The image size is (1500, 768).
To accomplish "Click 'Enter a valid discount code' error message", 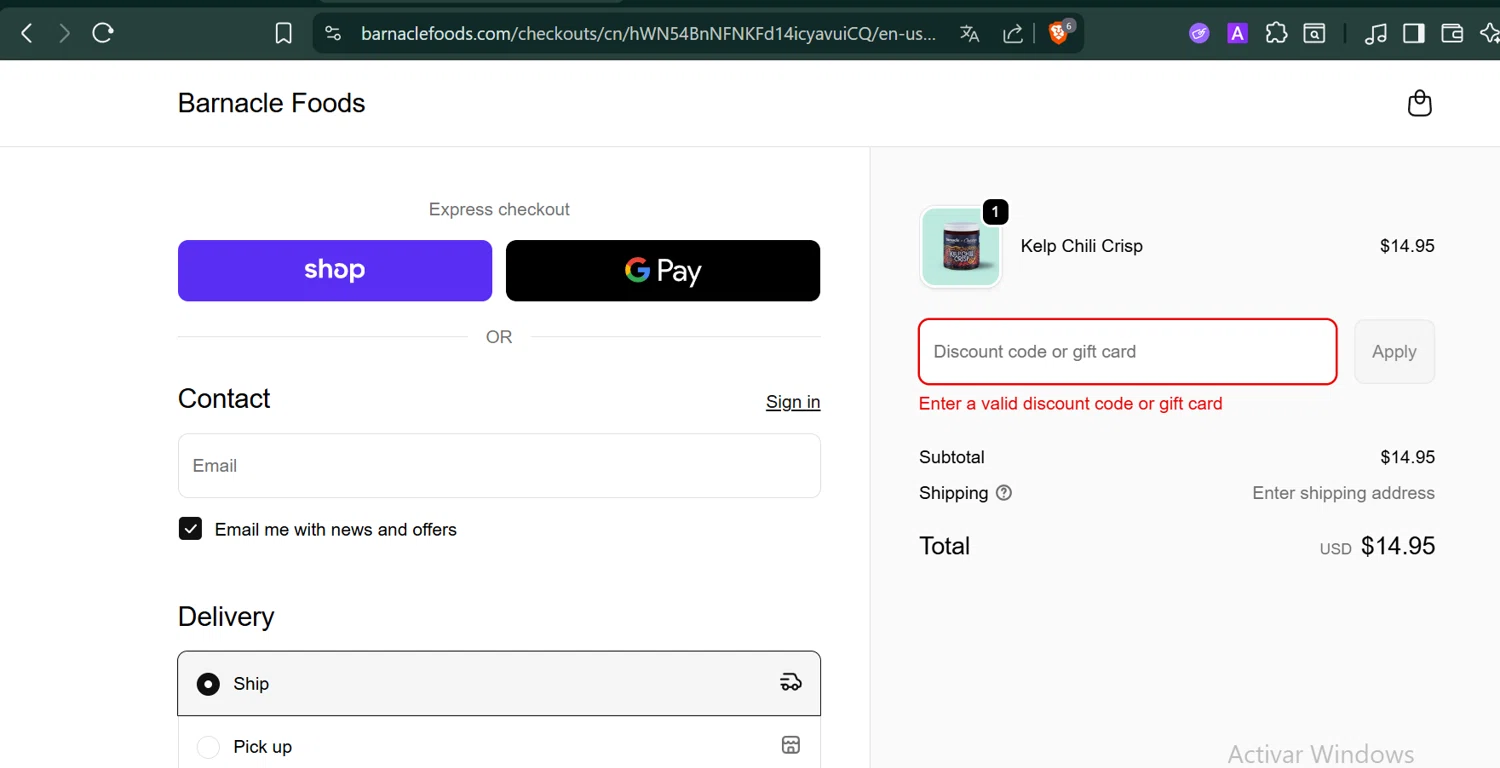I will 1070,404.
